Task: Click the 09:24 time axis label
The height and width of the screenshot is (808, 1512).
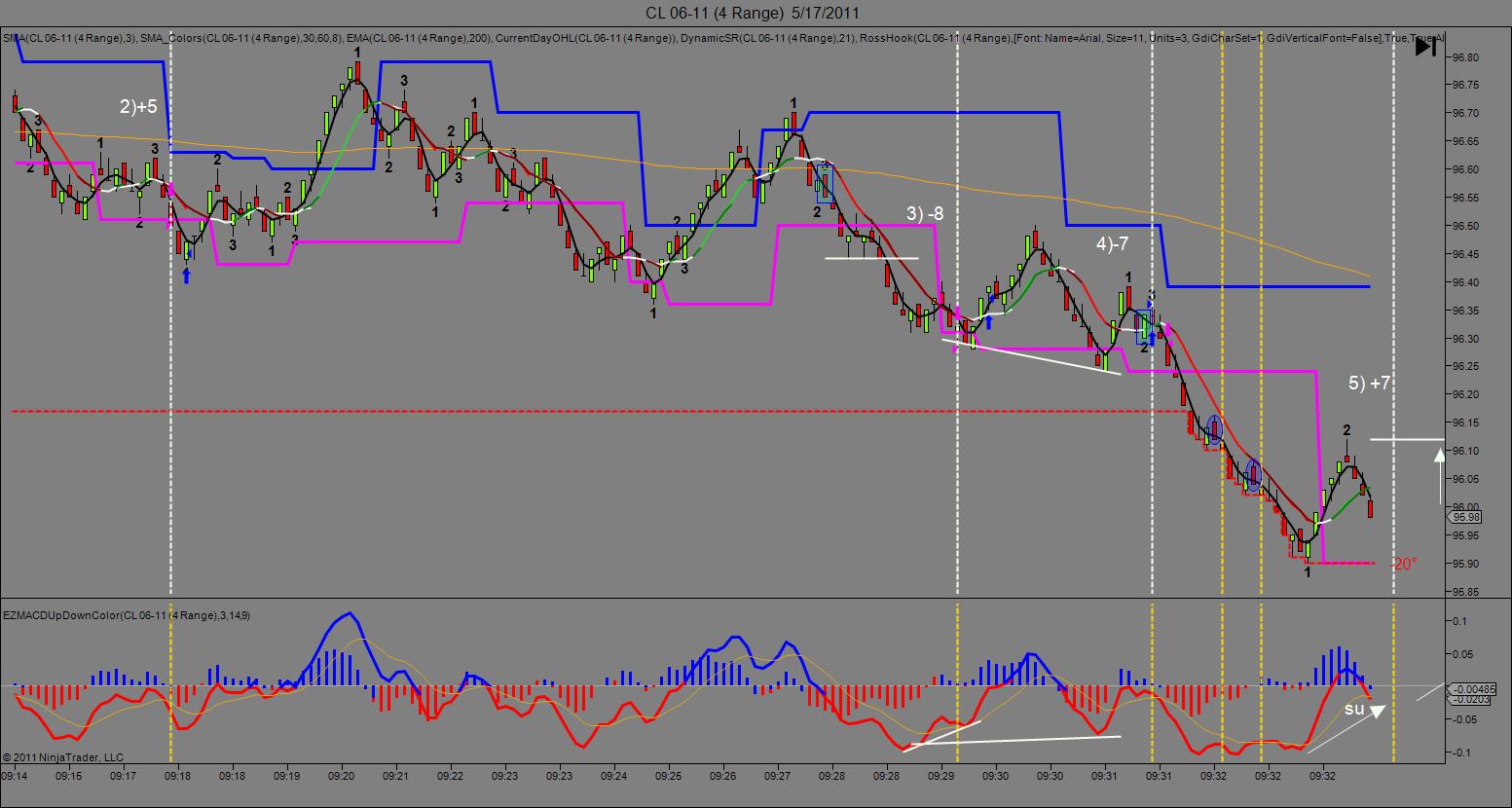Action: tap(614, 776)
